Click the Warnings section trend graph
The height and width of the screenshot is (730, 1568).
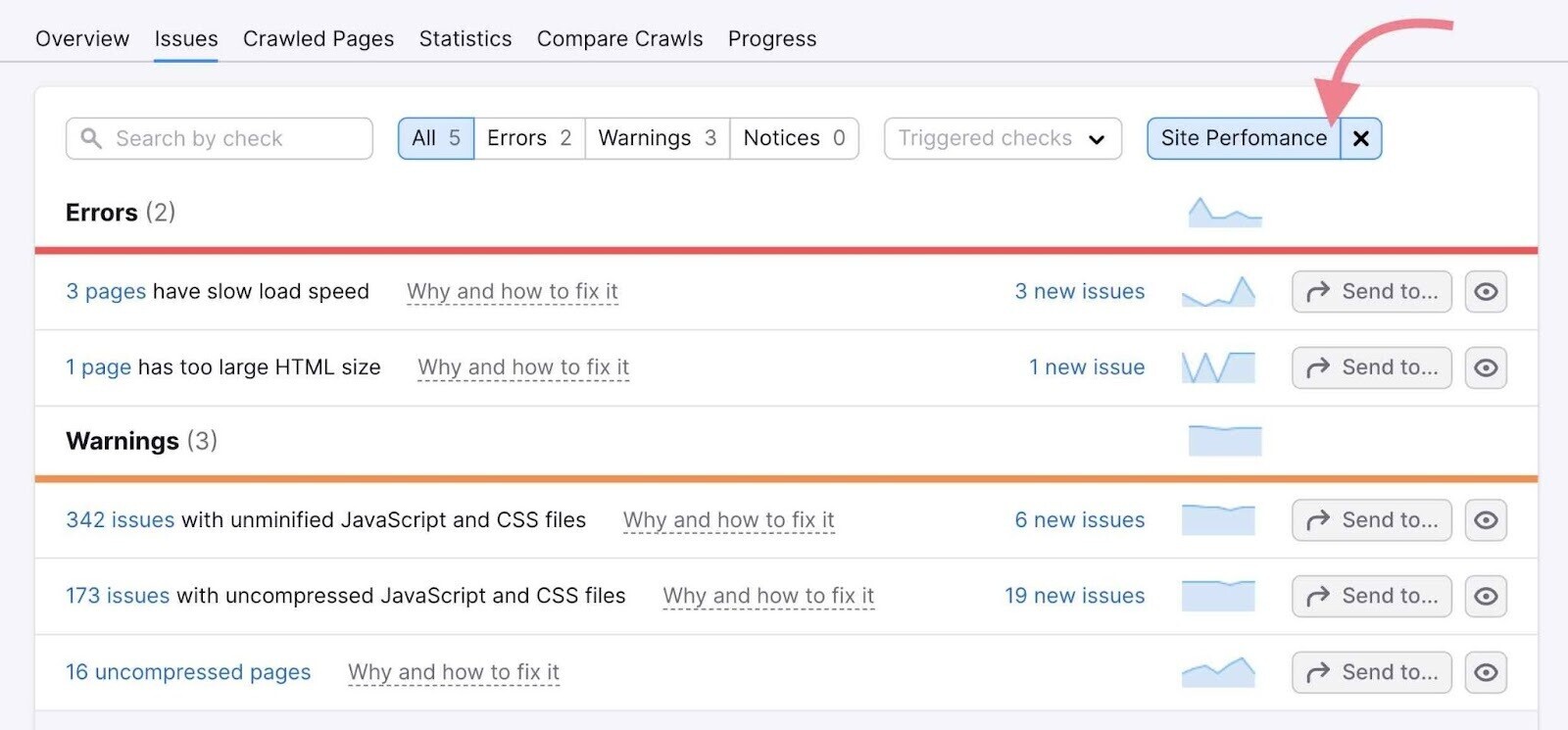tap(1224, 441)
